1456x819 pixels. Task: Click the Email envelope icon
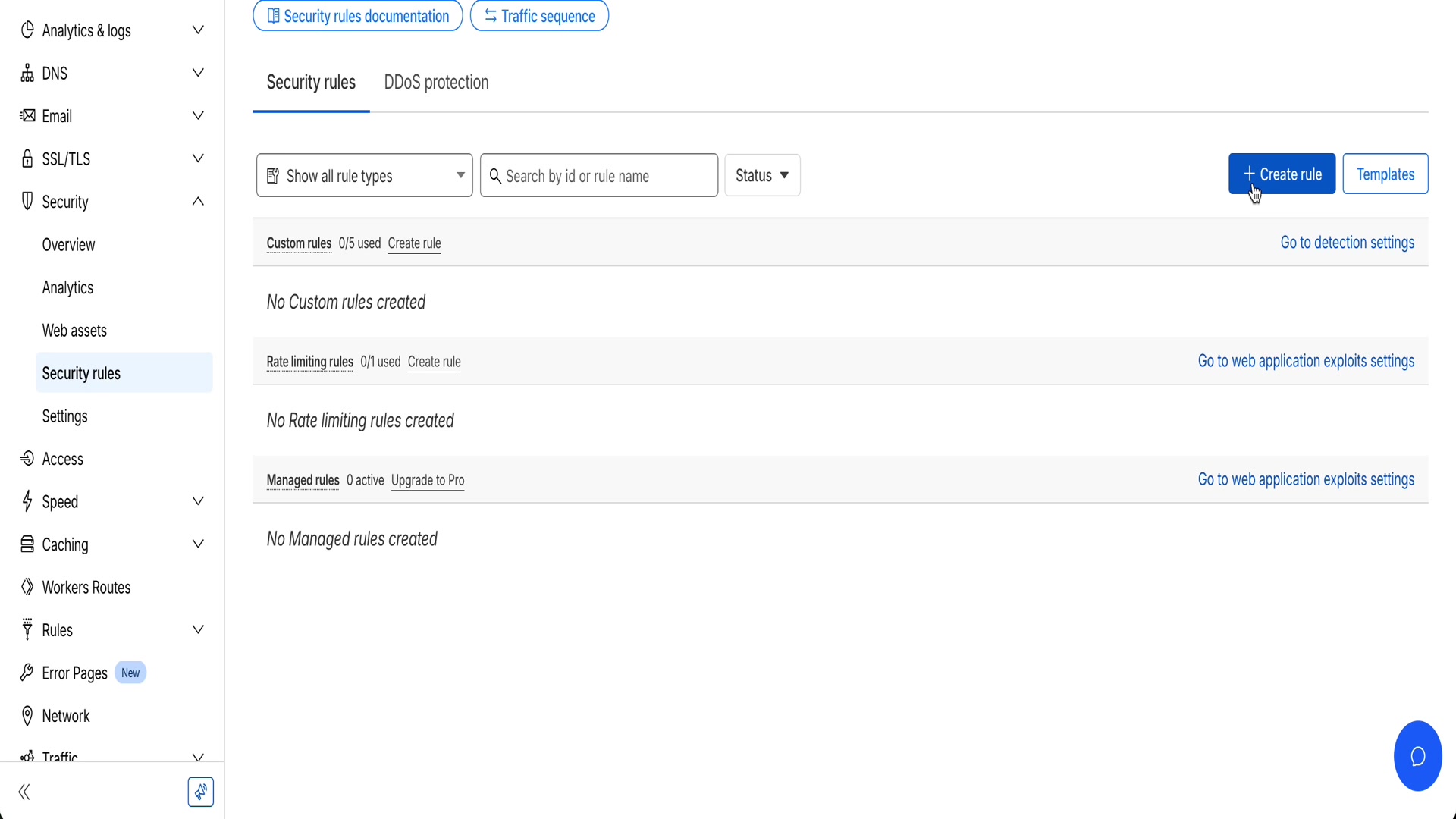pyautogui.click(x=28, y=115)
